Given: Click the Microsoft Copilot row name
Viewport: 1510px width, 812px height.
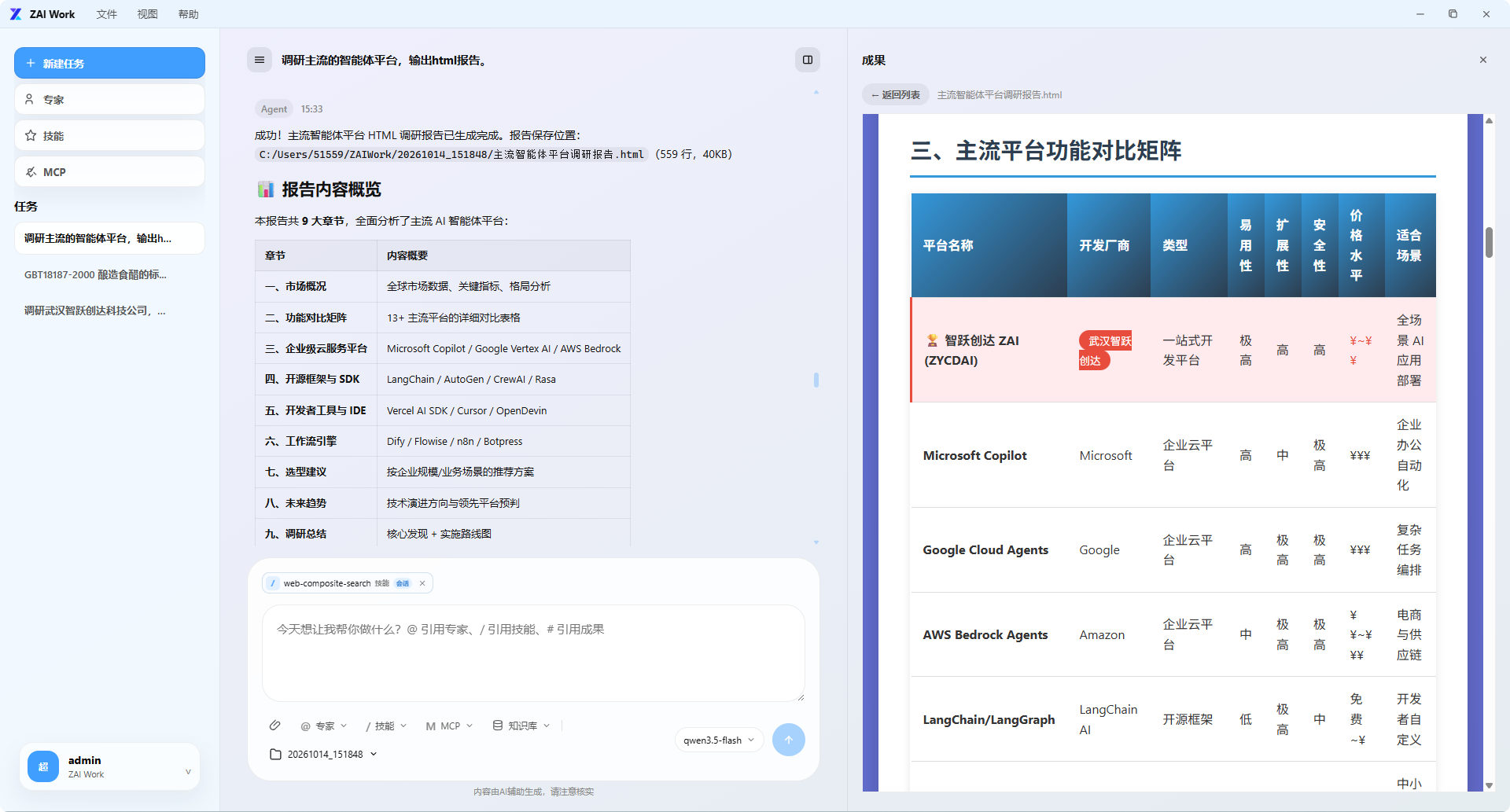Looking at the screenshot, I should click(x=974, y=455).
